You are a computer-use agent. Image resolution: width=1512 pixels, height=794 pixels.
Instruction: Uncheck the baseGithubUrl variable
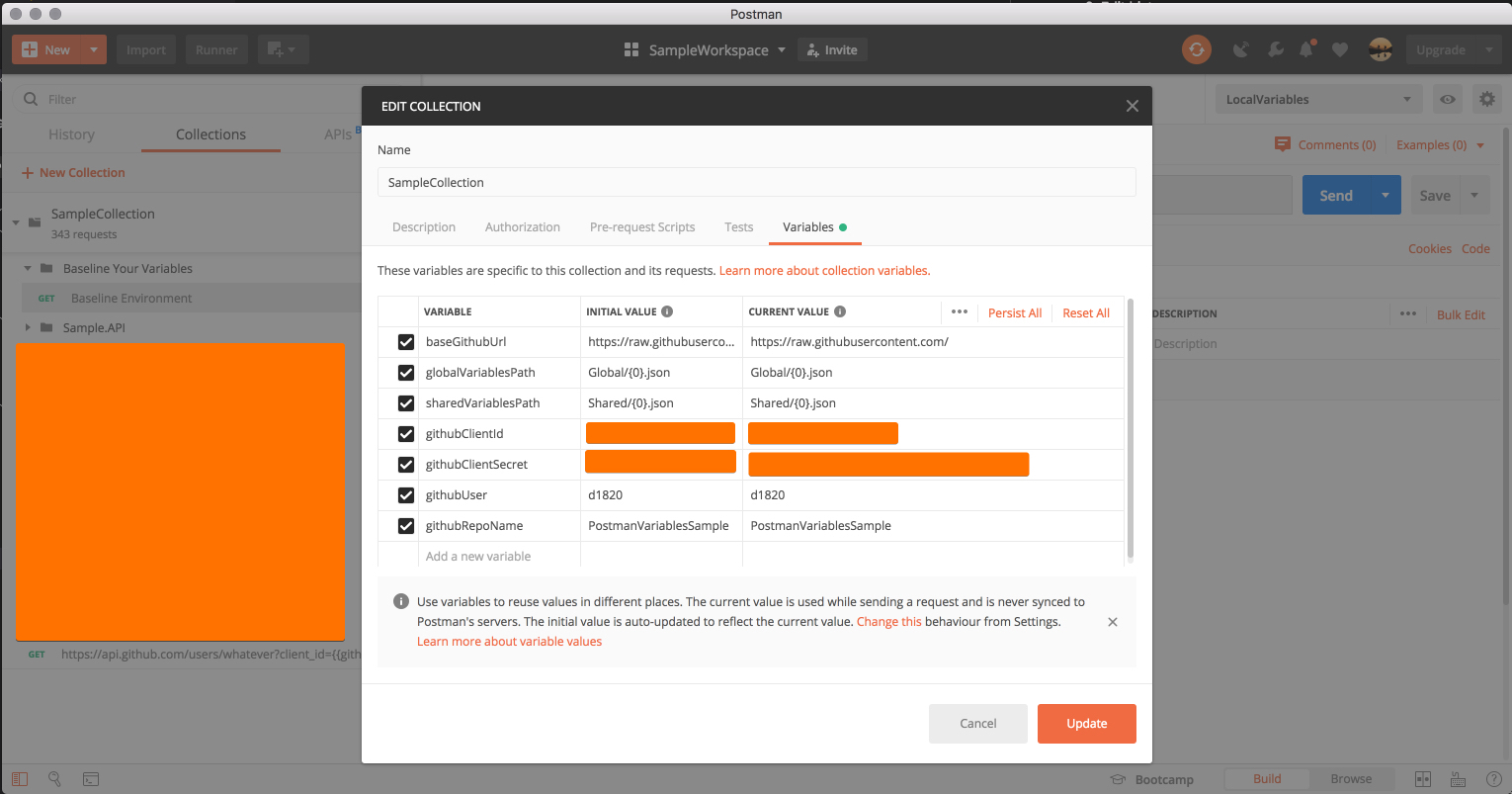coord(405,342)
